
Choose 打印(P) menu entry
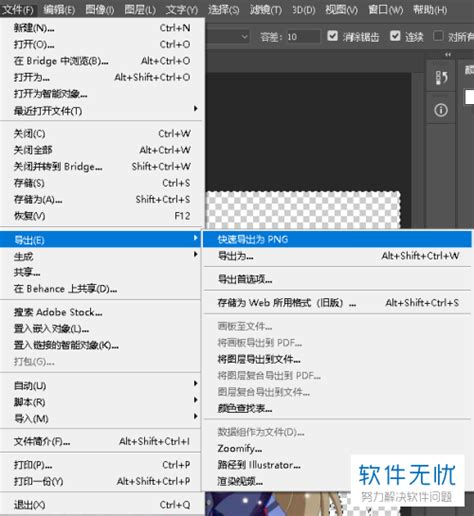tap(101, 465)
